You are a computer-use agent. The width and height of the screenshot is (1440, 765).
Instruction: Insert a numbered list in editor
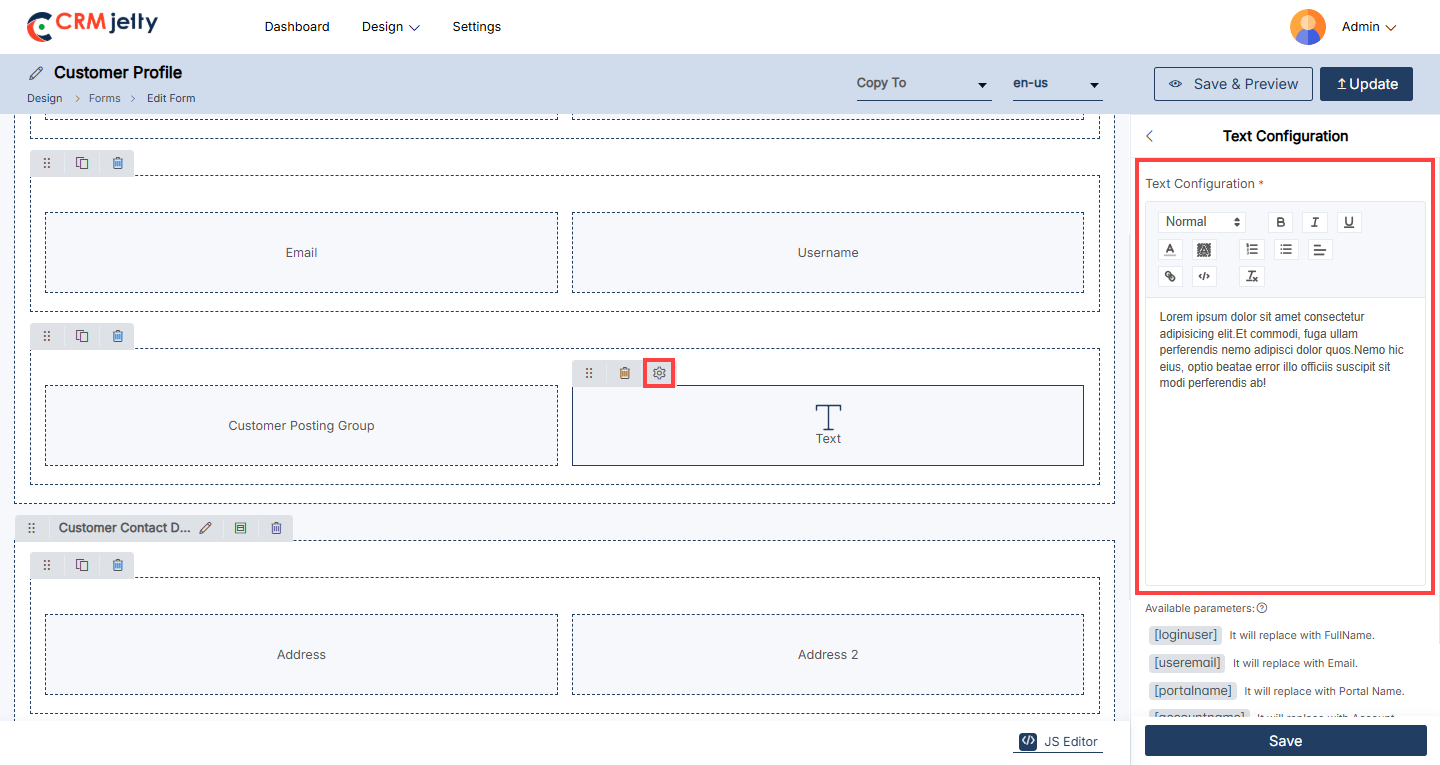point(1252,249)
